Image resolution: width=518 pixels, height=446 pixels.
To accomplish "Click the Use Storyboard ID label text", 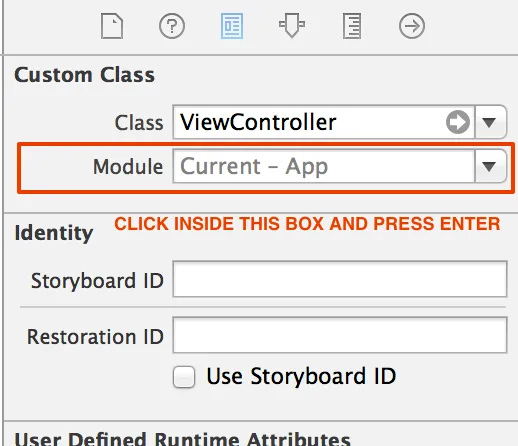I will click(x=301, y=376).
